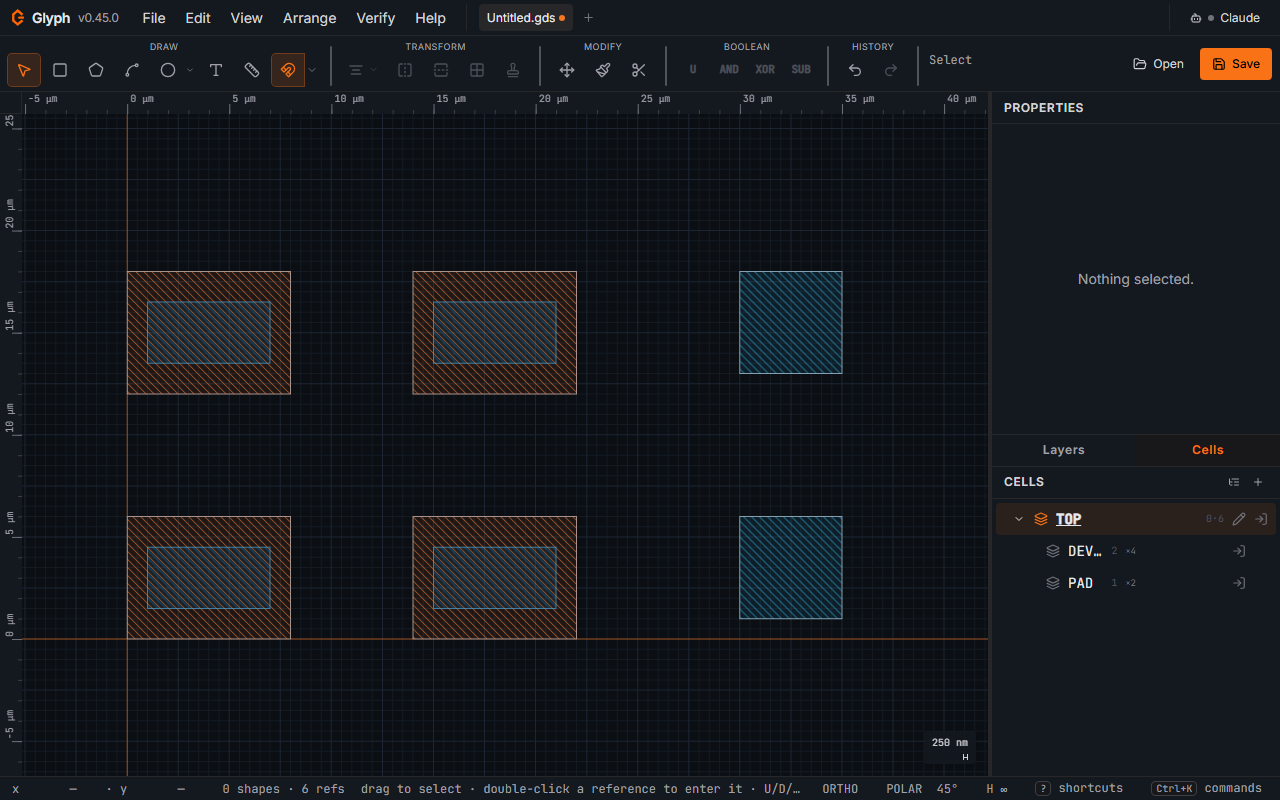The width and height of the screenshot is (1280, 800).
Task: Click the boolean AND button
Action: click(729, 70)
